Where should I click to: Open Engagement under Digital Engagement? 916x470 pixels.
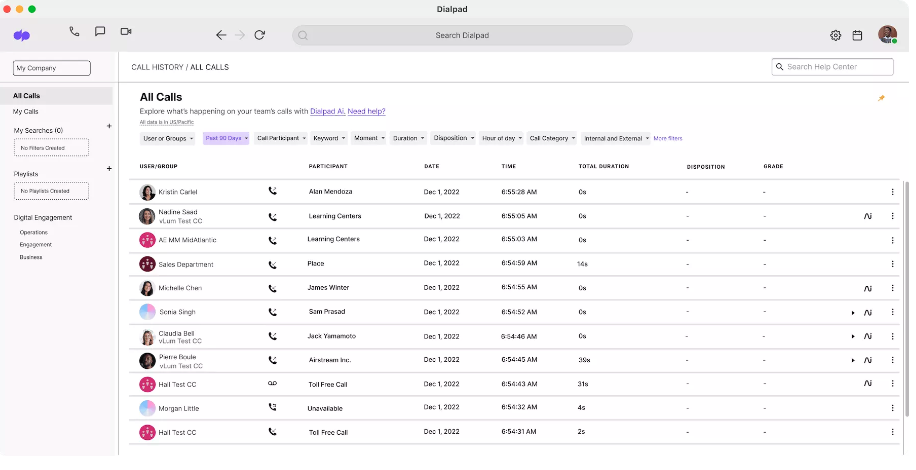(x=36, y=245)
